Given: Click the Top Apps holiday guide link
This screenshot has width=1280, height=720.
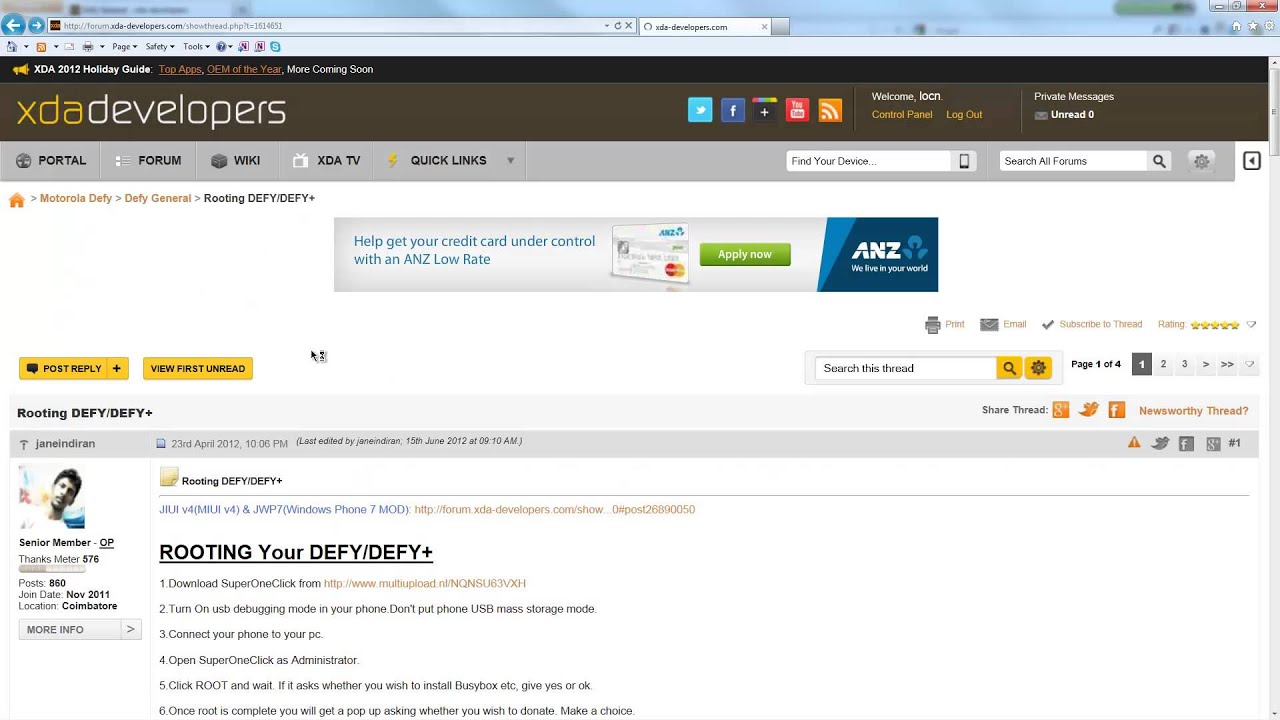Looking at the screenshot, I should tap(180, 70).
